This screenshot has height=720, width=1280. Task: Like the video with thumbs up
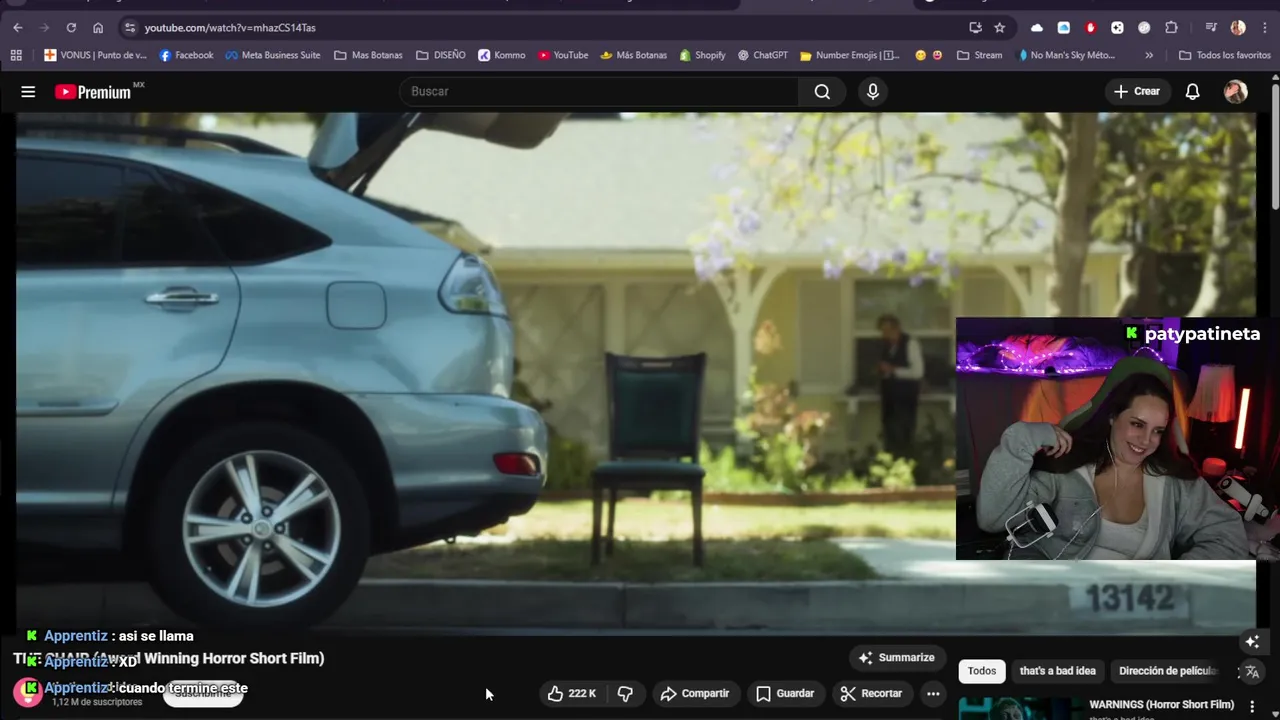(571, 693)
